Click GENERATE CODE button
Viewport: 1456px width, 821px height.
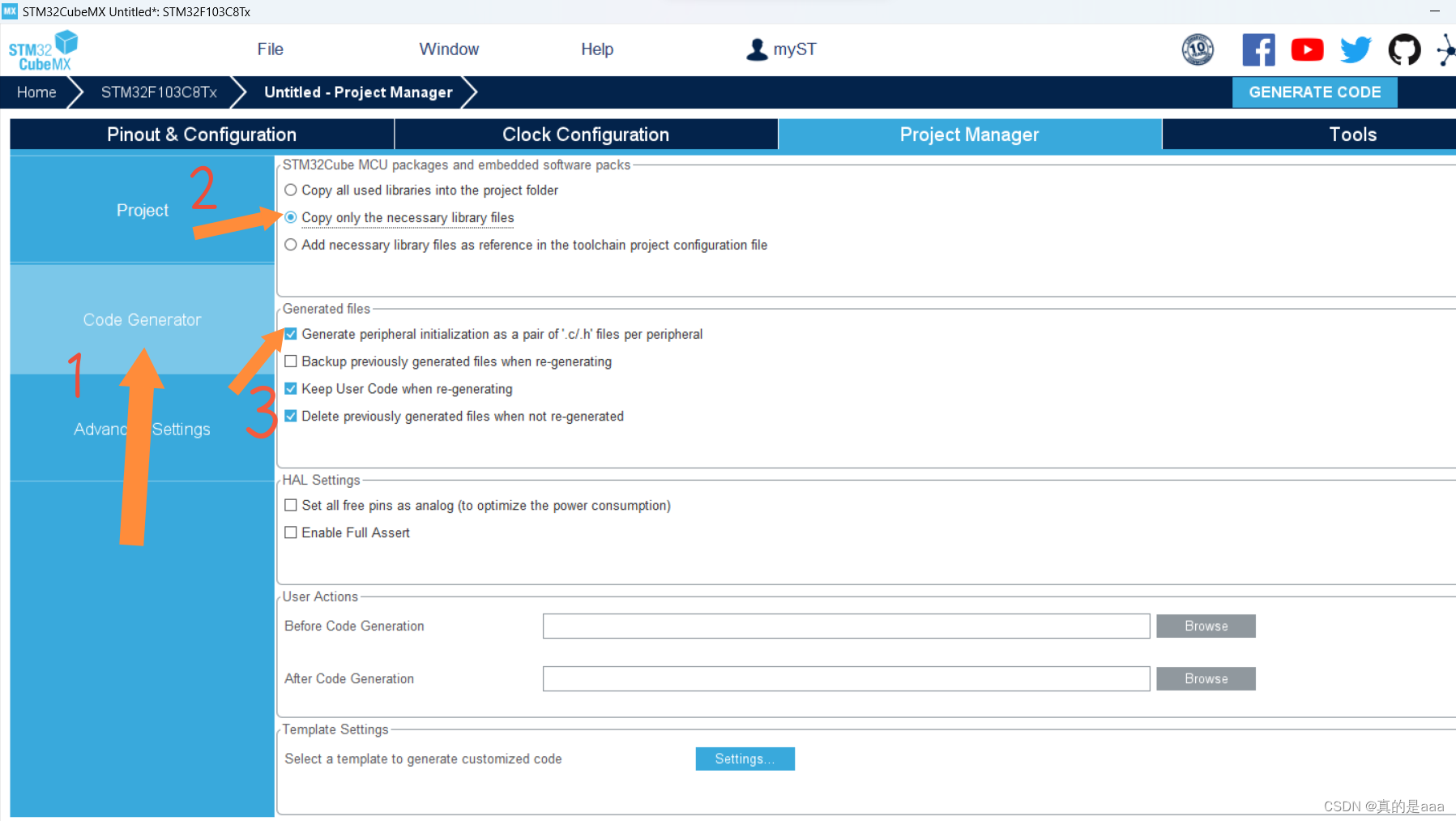click(1314, 92)
